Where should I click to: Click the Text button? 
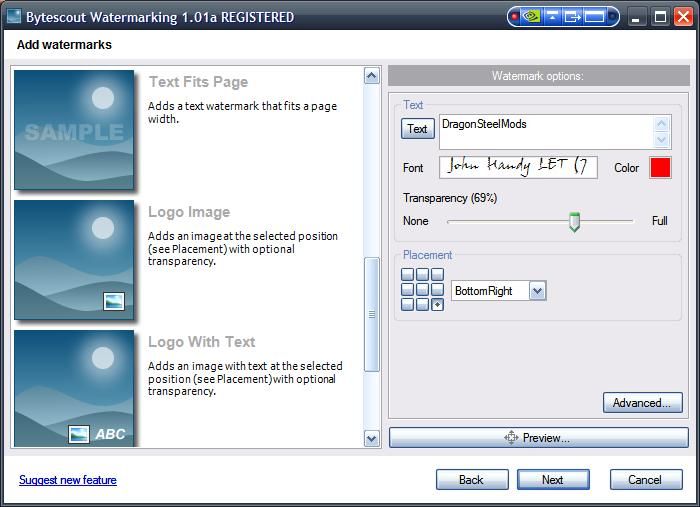(x=418, y=129)
